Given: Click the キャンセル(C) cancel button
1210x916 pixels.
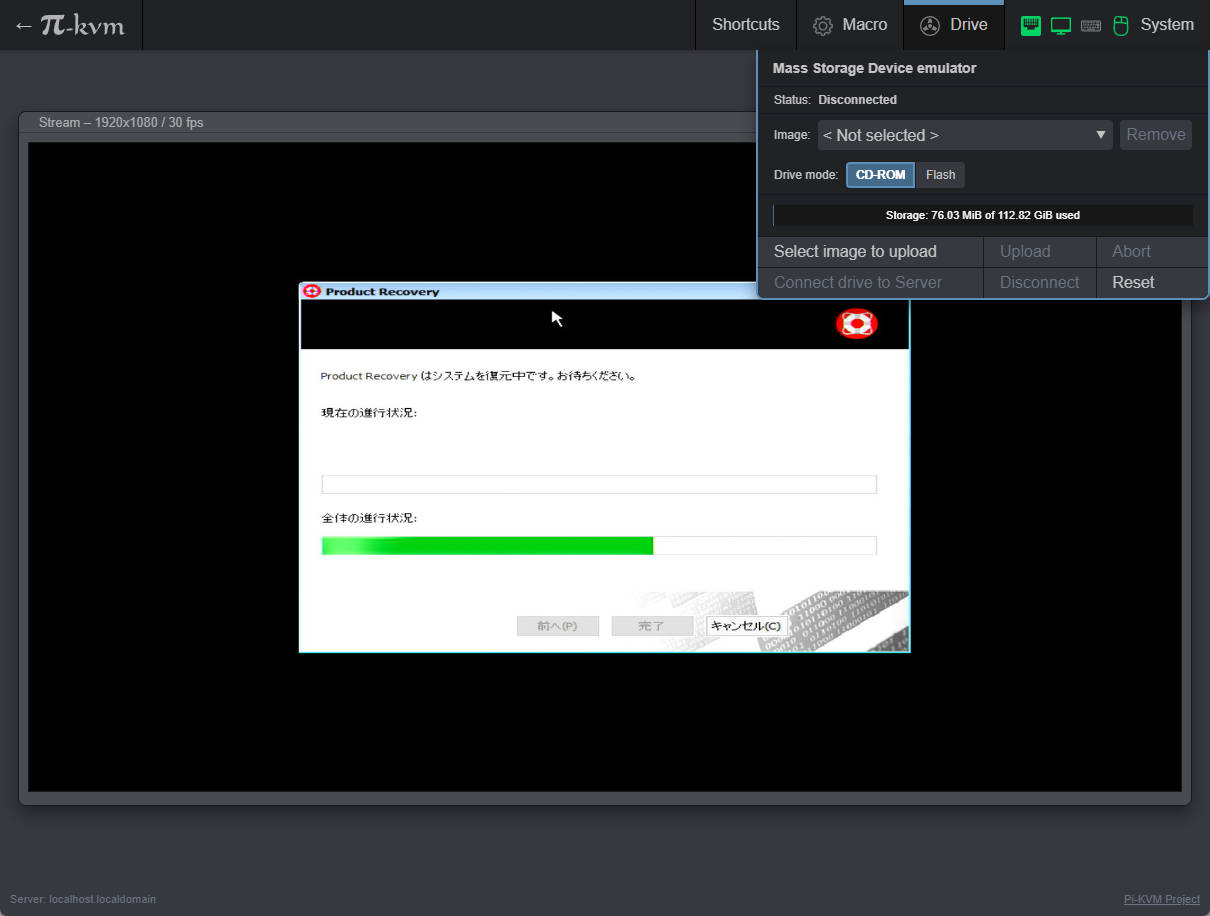Looking at the screenshot, I should [745, 626].
